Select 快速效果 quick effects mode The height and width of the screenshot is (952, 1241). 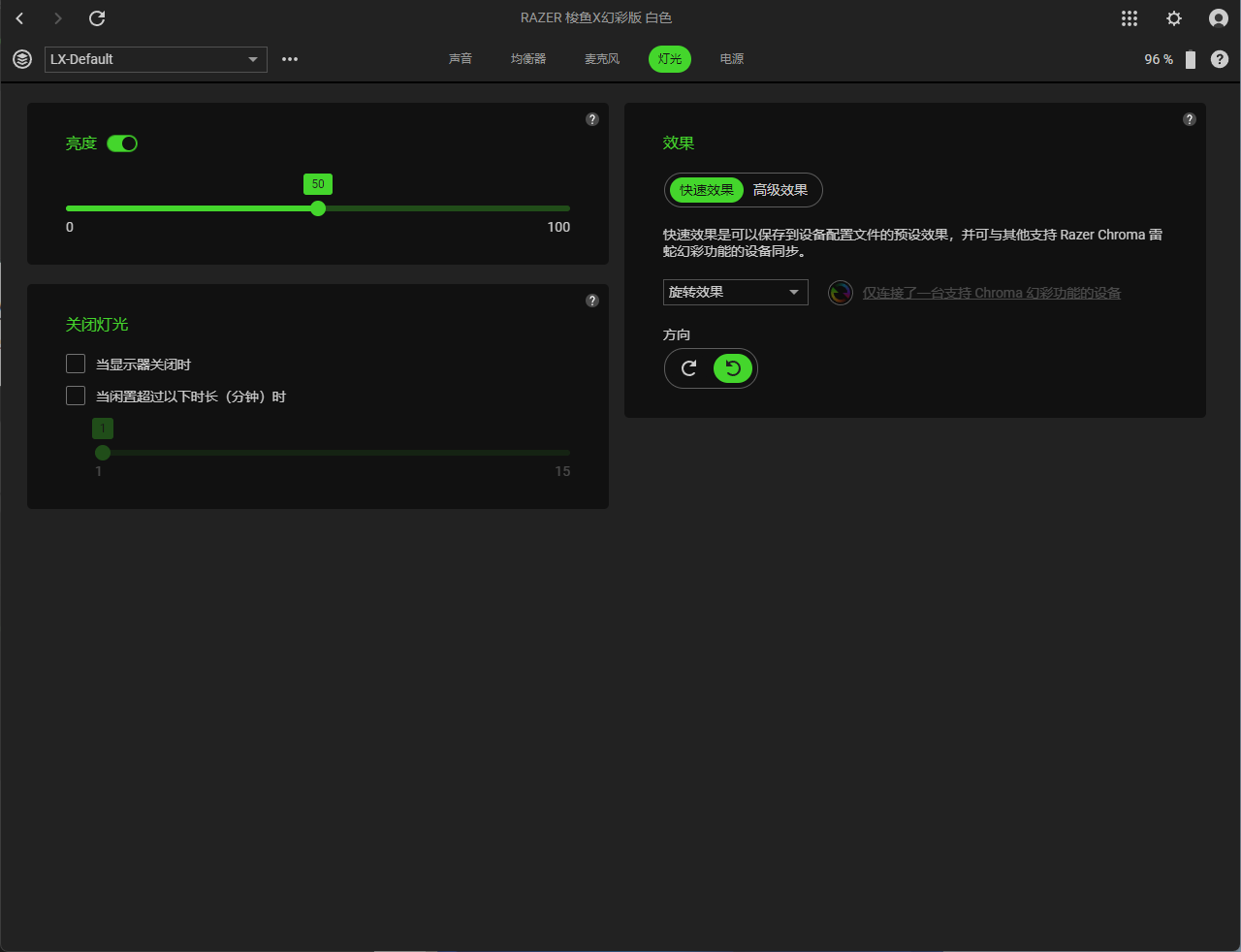point(707,190)
